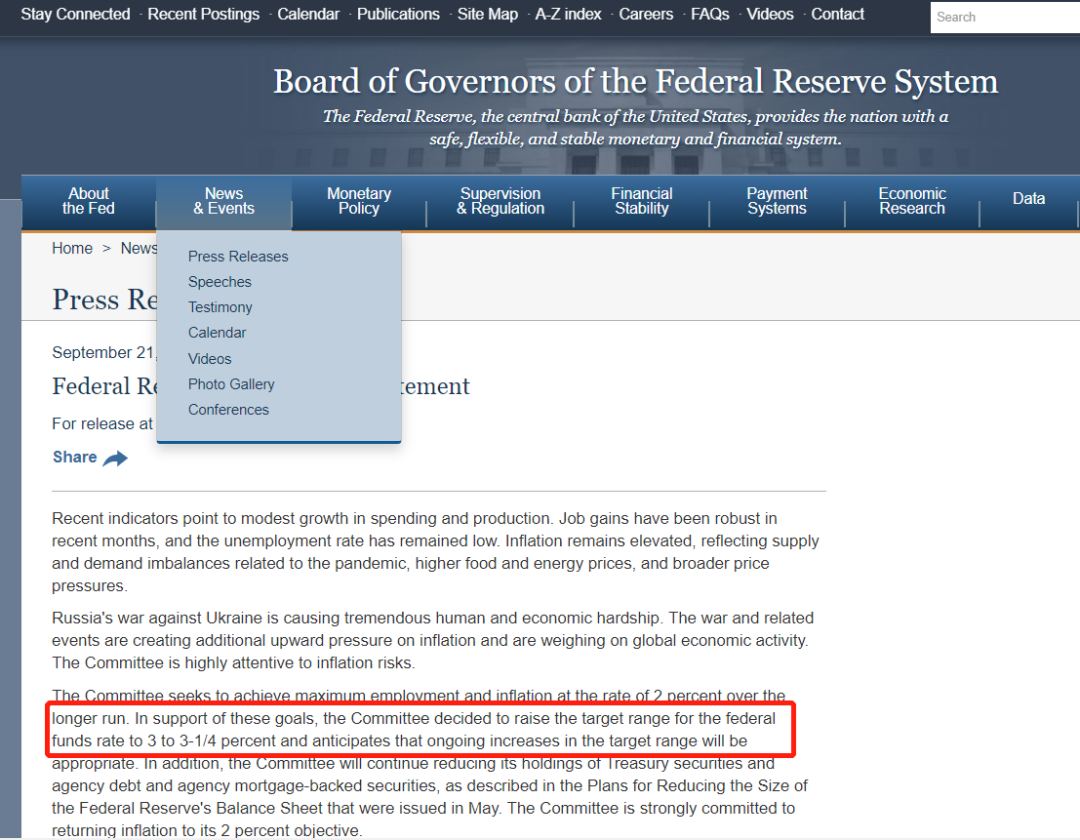
Task: Open Supervision & Regulation menu
Action: pos(500,201)
